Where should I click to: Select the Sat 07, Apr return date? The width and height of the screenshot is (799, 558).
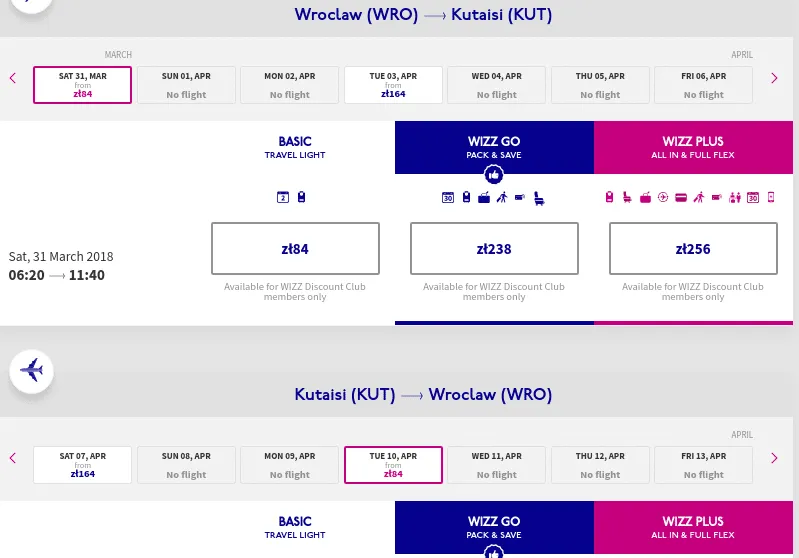83,465
